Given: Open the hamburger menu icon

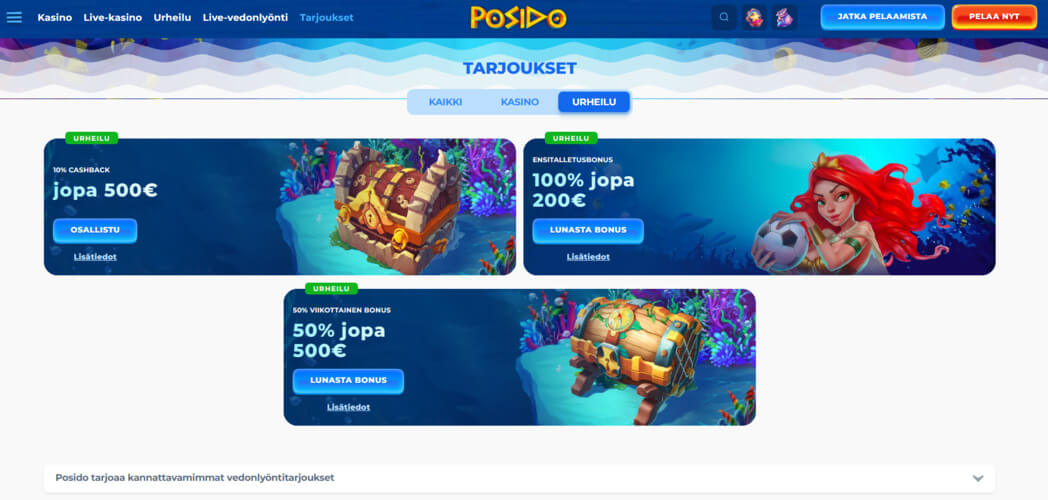Looking at the screenshot, I should [x=14, y=17].
